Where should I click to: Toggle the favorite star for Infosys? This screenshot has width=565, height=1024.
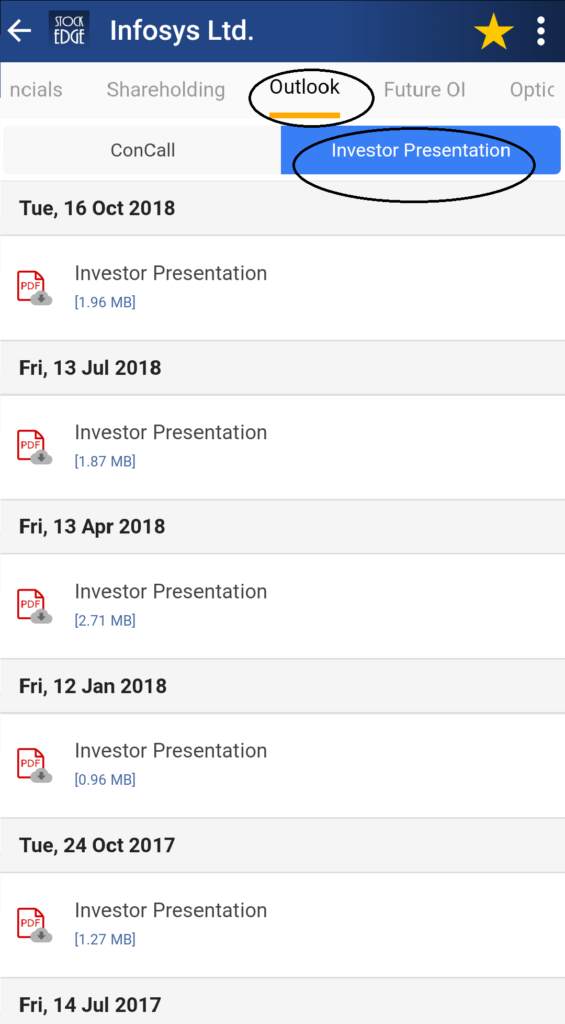point(493,31)
